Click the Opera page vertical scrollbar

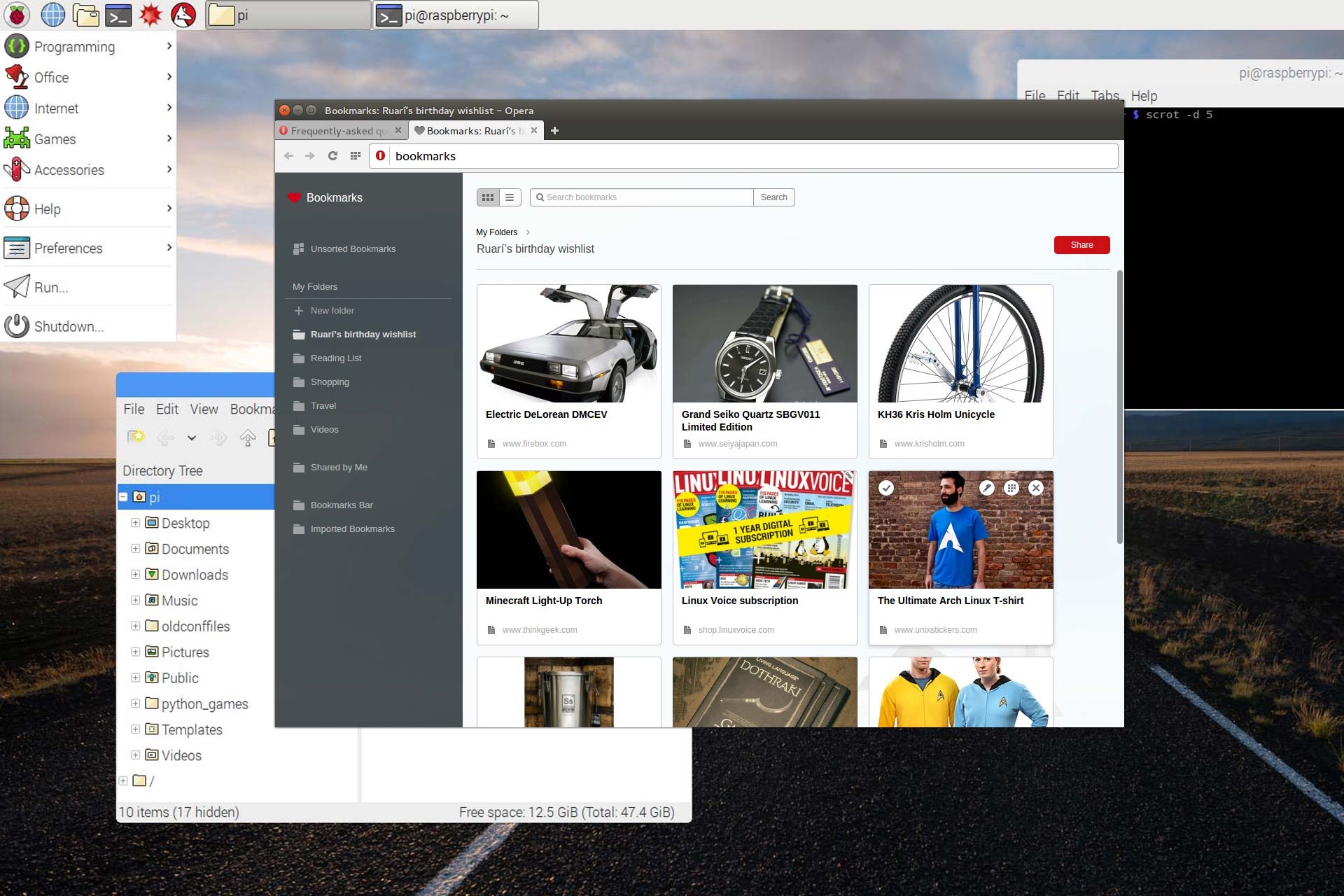click(x=1119, y=406)
